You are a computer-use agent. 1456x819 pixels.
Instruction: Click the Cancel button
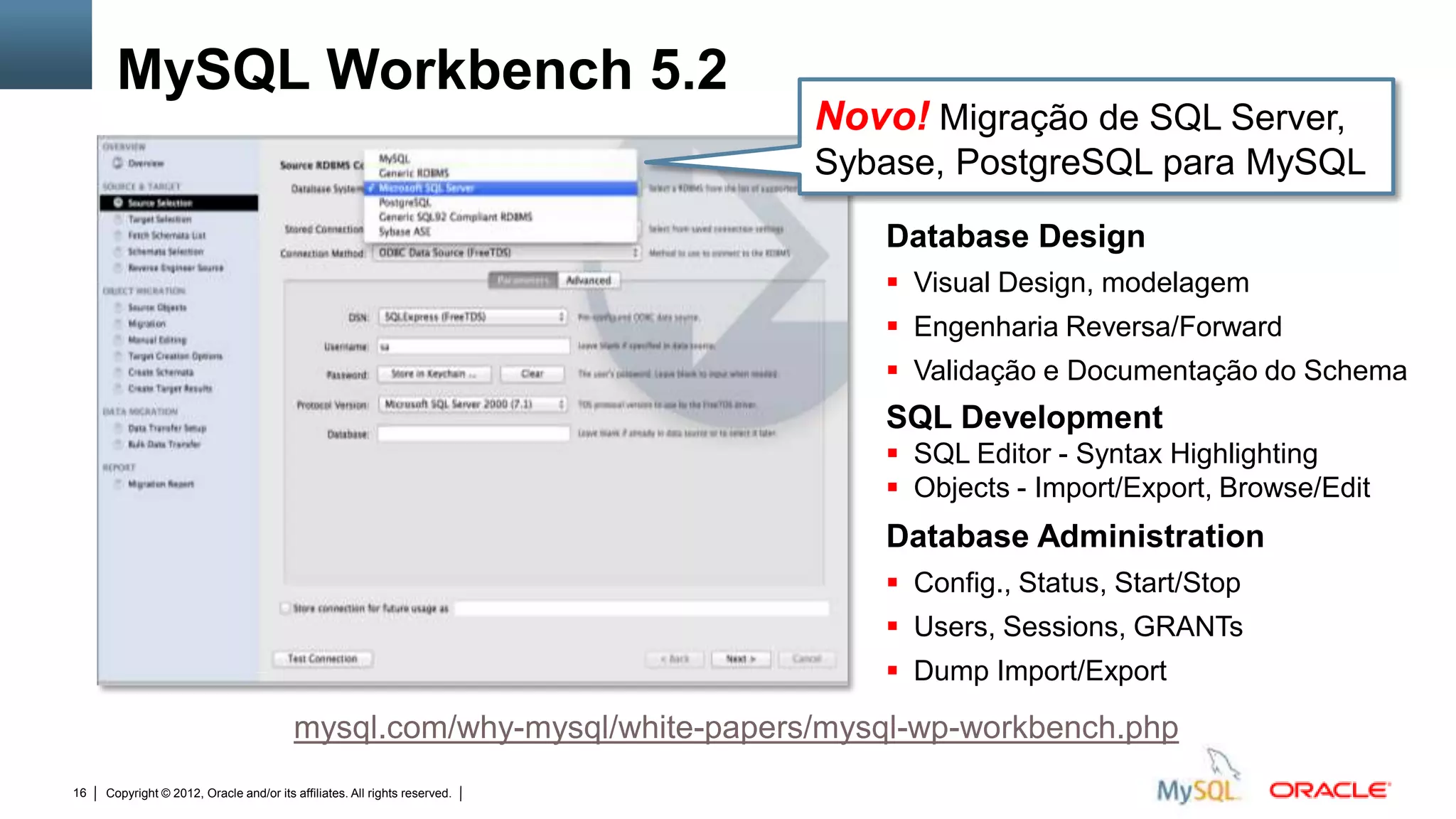807,659
